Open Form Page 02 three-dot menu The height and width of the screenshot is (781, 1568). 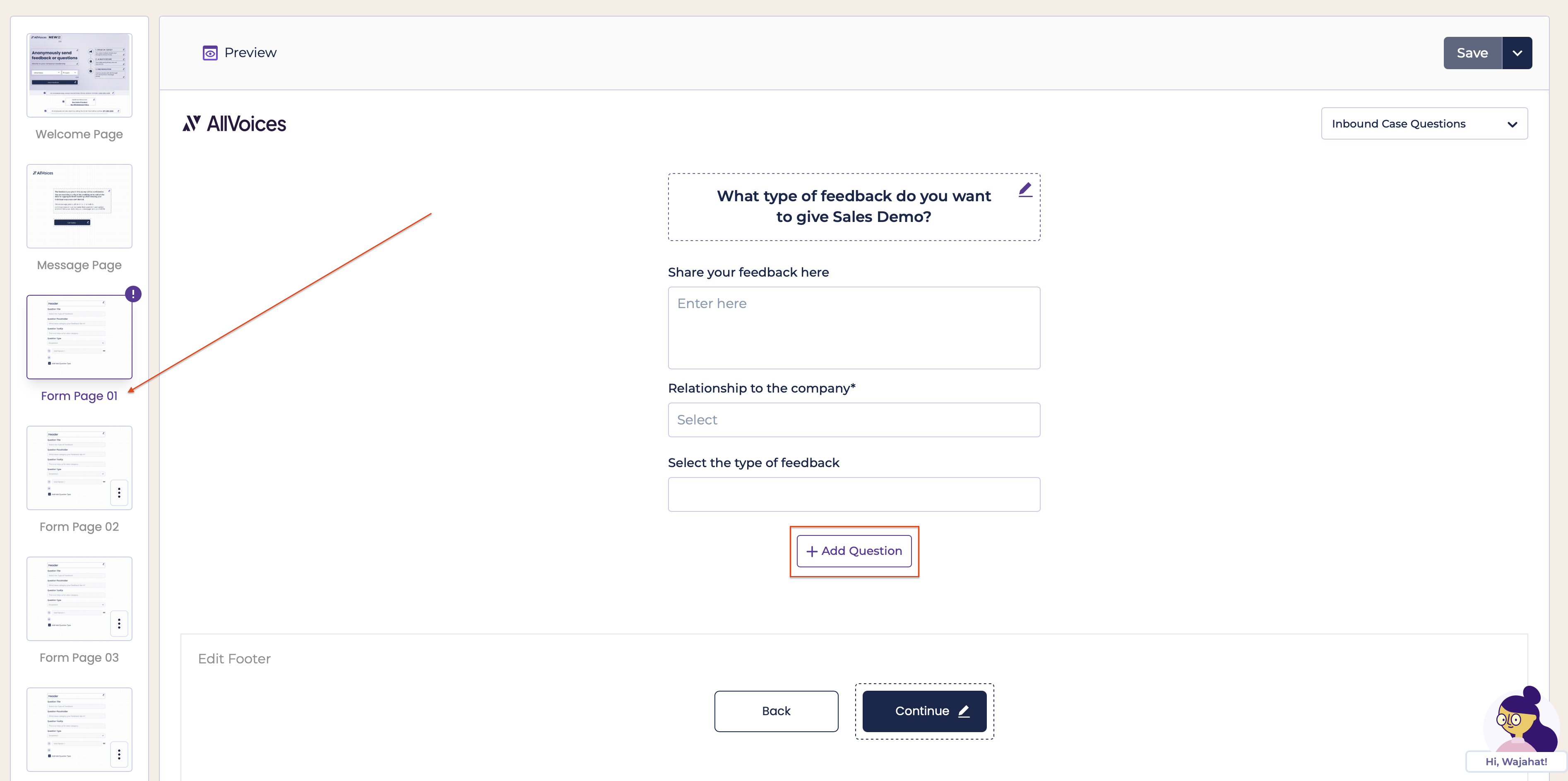119,492
